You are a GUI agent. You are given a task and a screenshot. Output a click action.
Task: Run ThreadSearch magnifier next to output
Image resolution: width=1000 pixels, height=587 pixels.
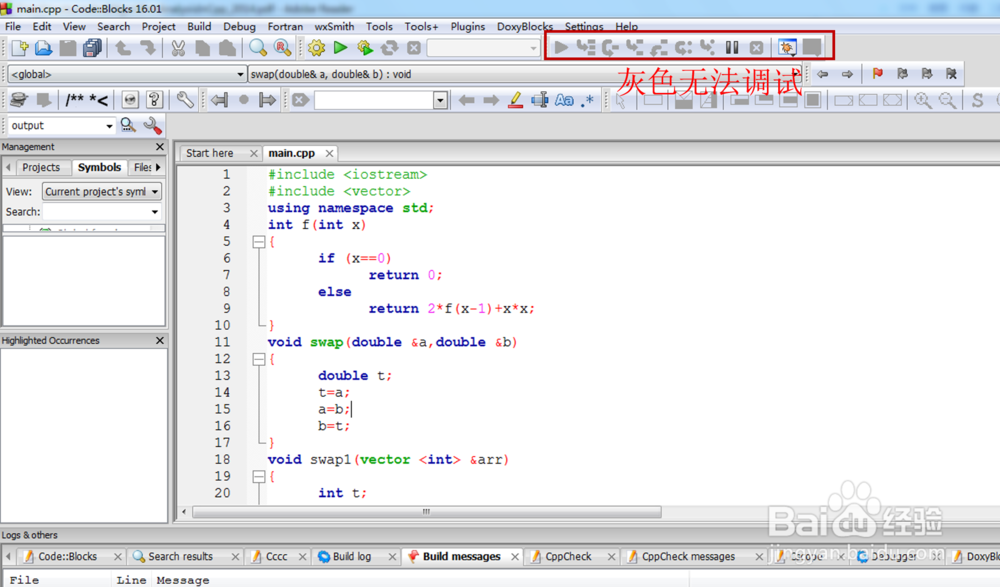[128, 126]
